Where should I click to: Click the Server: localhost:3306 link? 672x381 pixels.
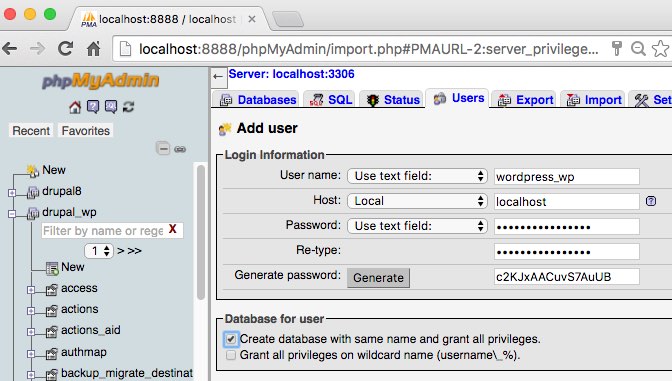[x=291, y=74]
